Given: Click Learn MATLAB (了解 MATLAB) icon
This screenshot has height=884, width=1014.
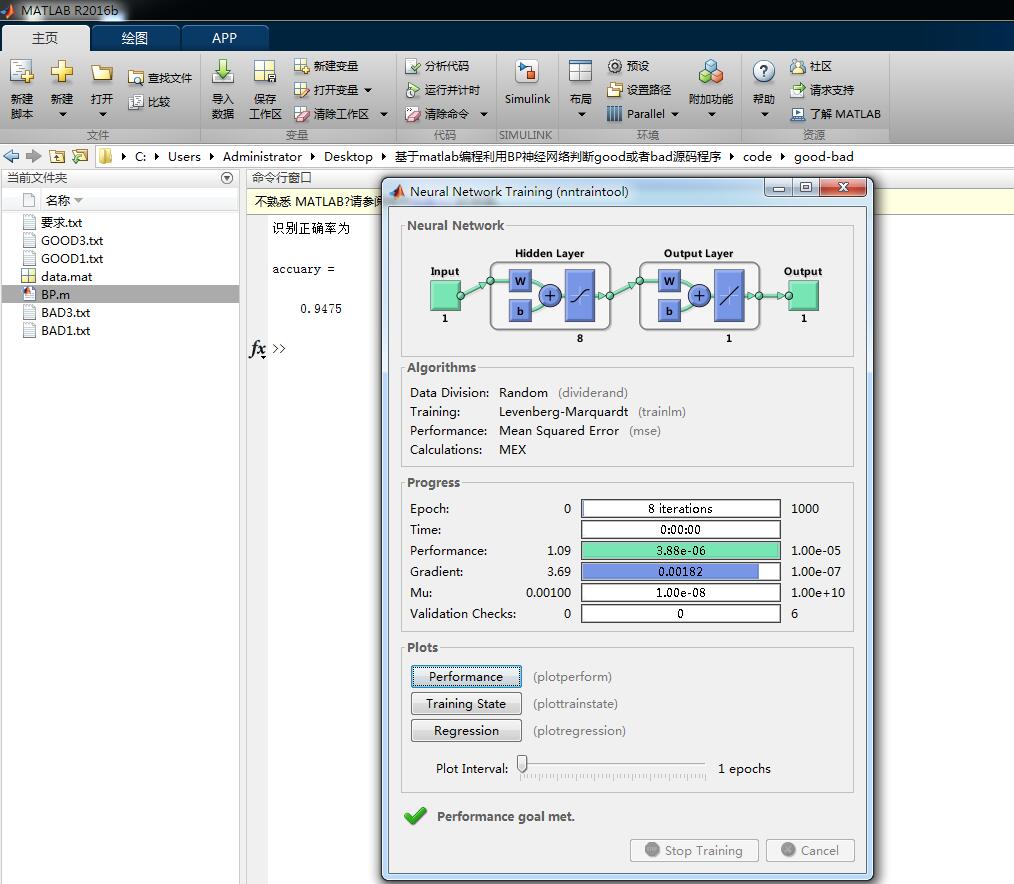Looking at the screenshot, I should point(798,114).
